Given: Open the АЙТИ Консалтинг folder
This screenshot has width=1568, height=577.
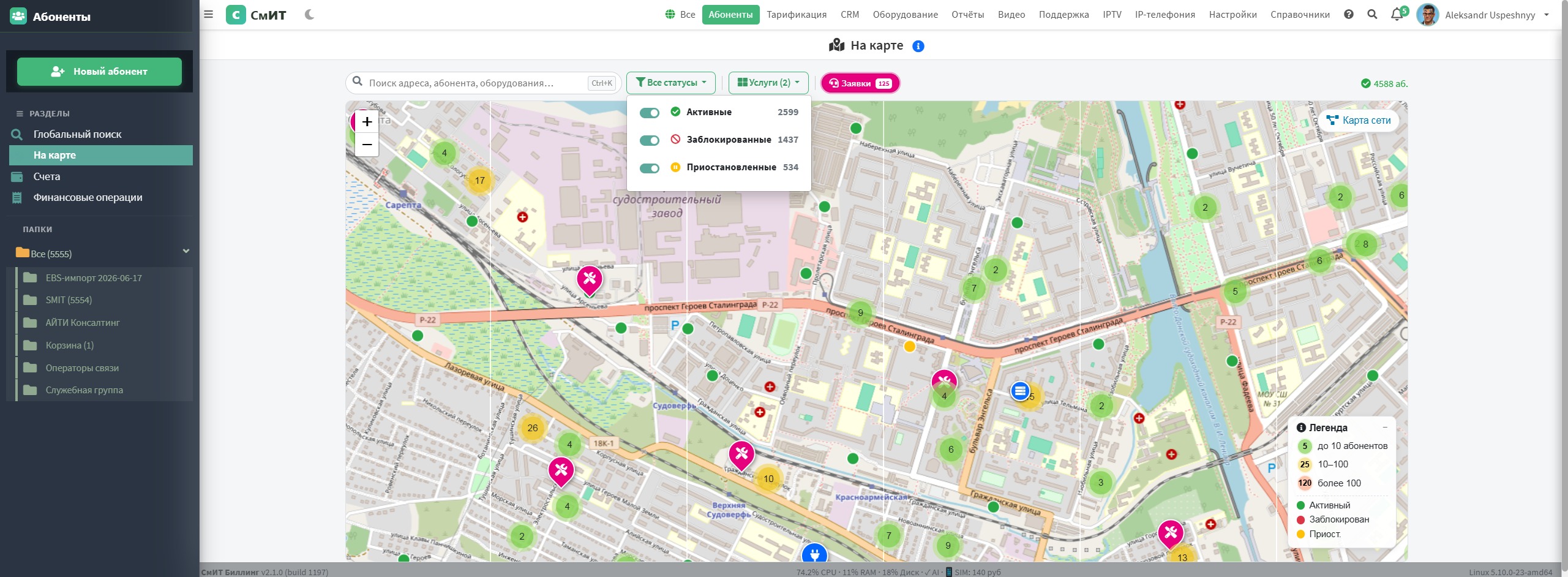Looking at the screenshot, I should [x=83, y=323].
